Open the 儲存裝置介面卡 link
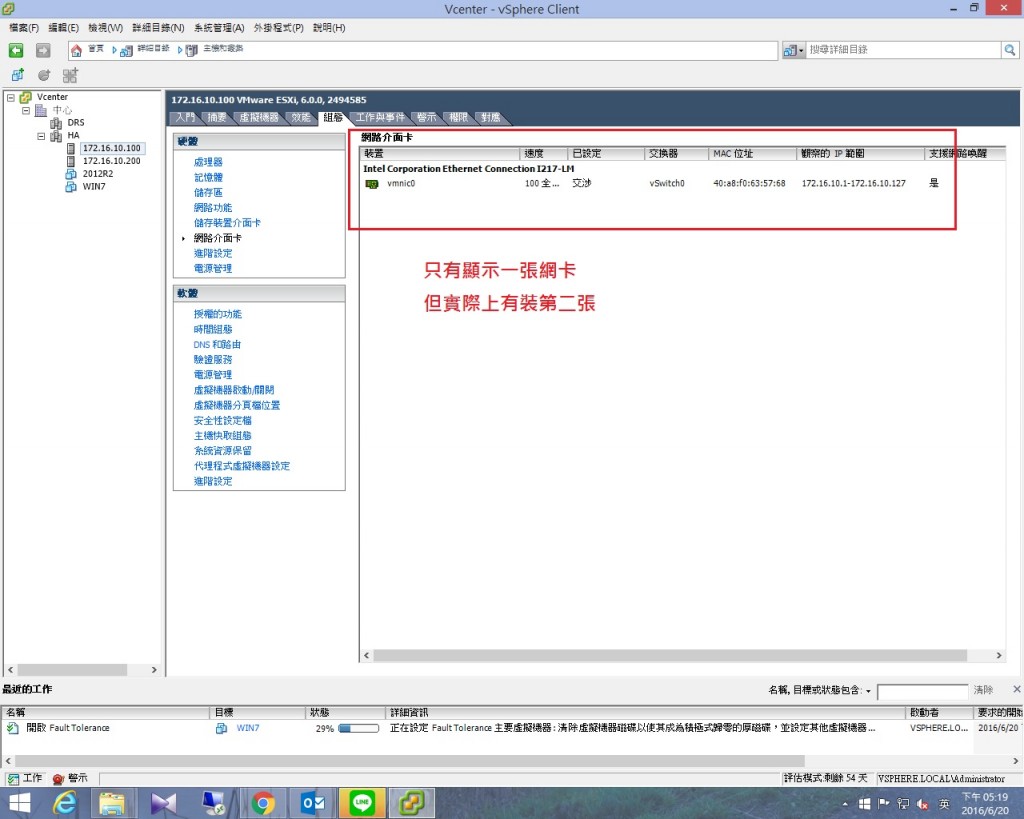Viewport: 1024px width, 819px height. coord(227,223)
